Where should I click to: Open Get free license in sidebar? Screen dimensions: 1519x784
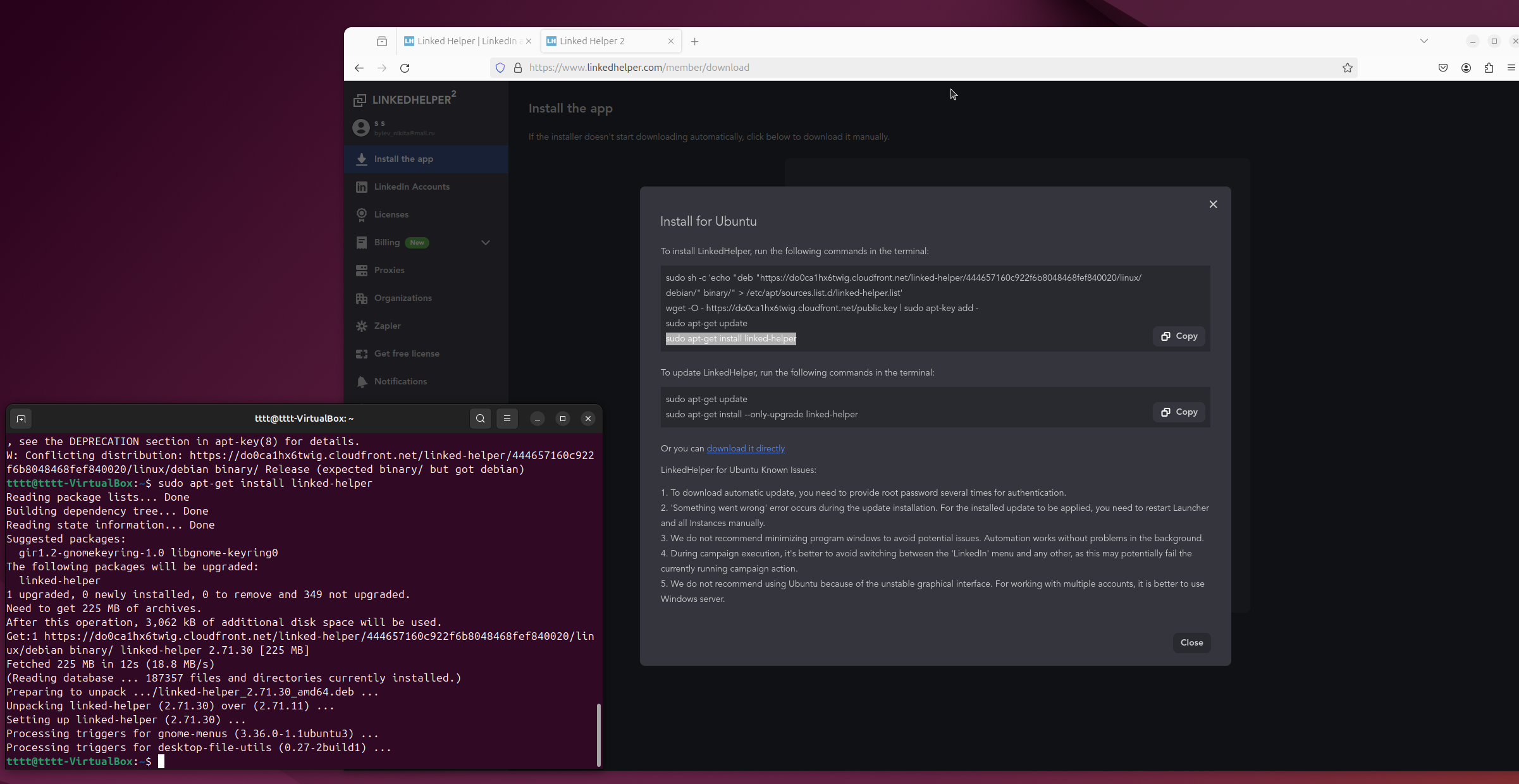[426, 354]
